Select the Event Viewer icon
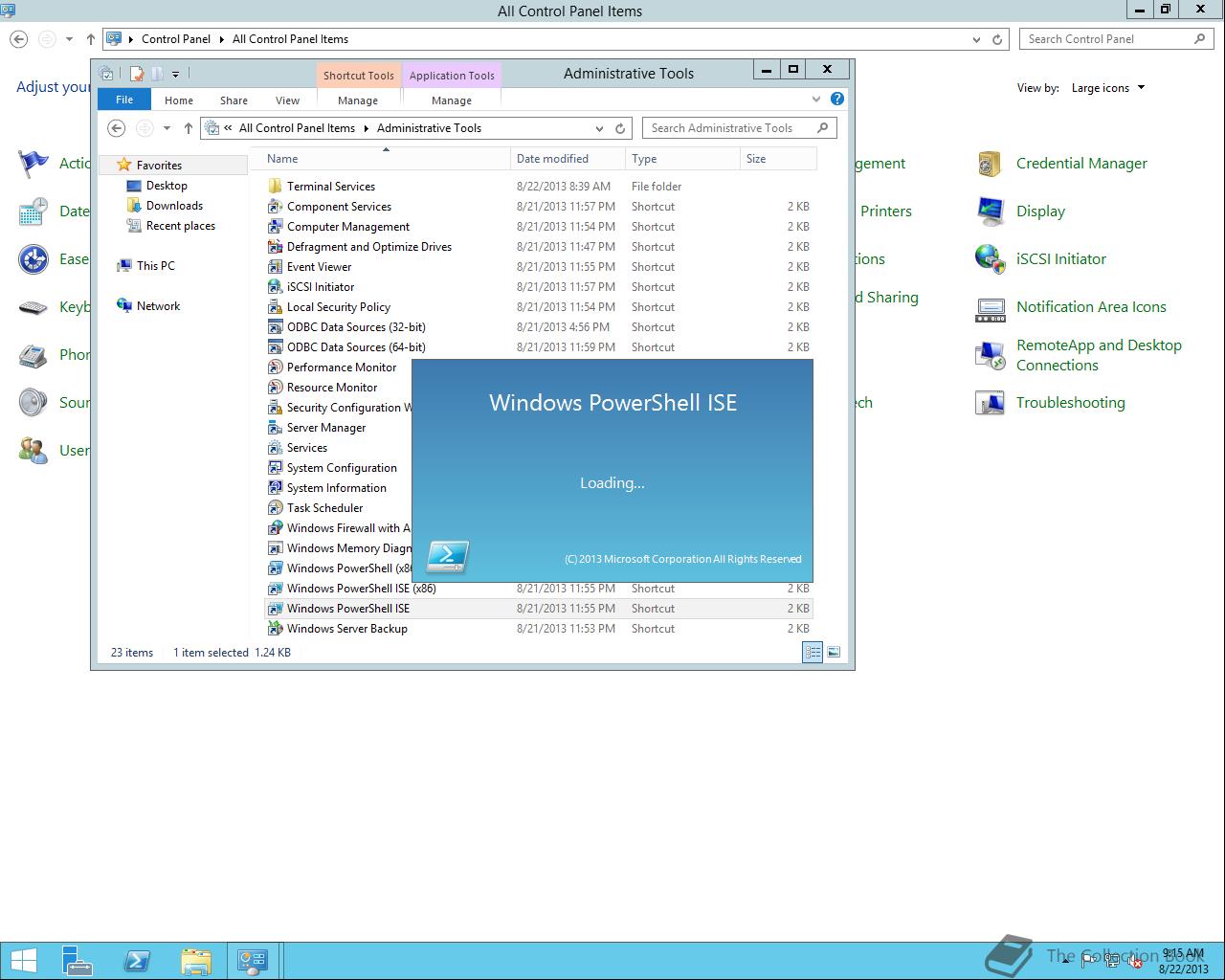Screen dimensions: 1225x980 275,267
